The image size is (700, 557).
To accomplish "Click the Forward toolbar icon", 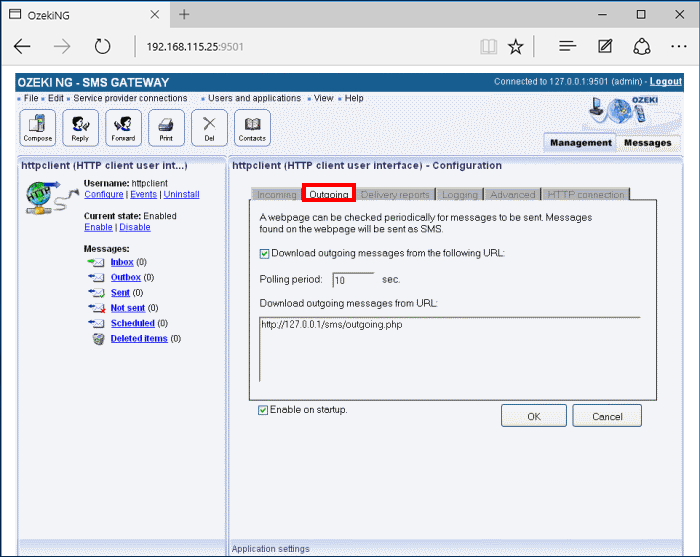I will pos(123,127).
